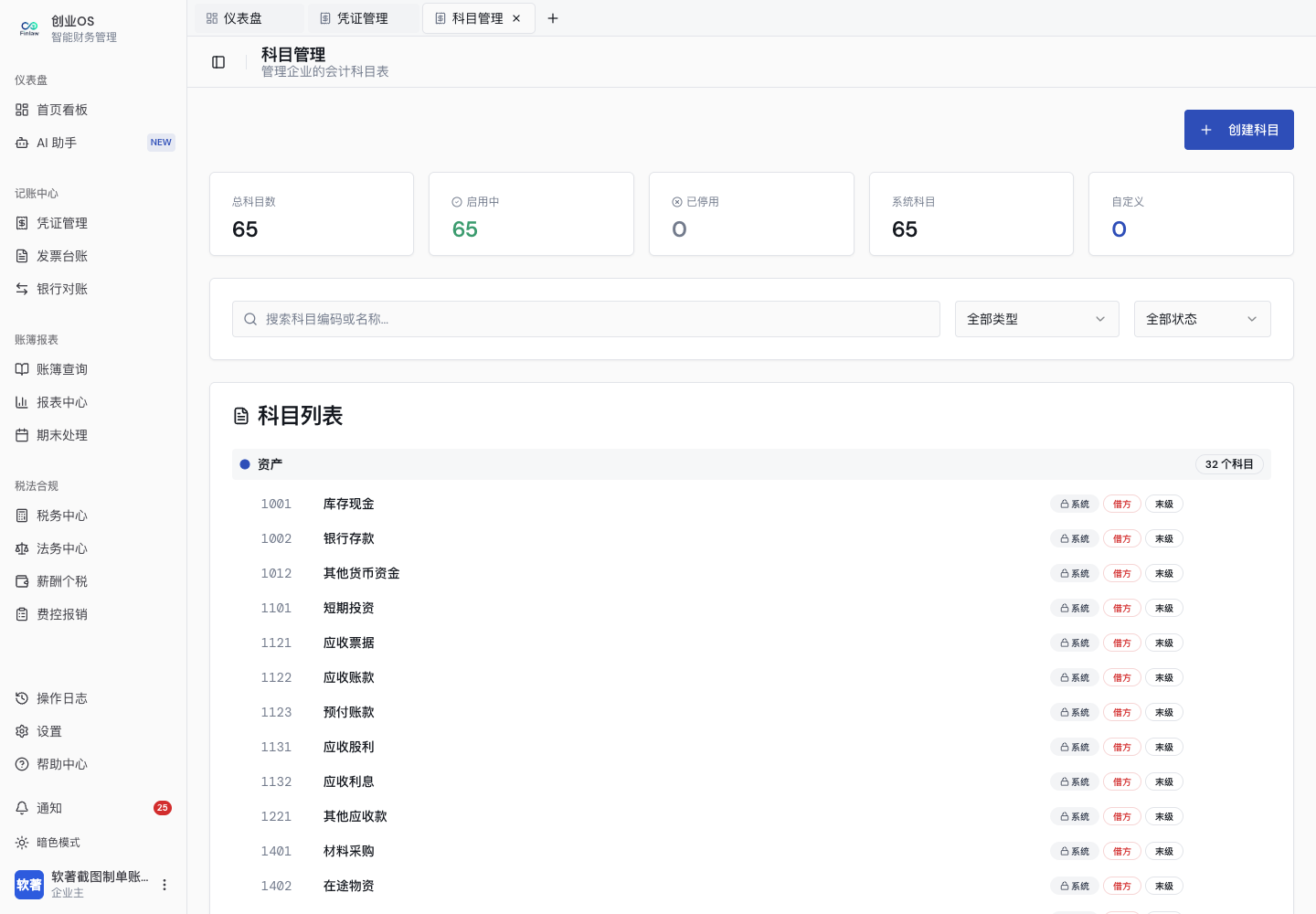The image size is (1316, 914).
Task: Click the 期末处理 calendar icon
Action: (22, 435)
